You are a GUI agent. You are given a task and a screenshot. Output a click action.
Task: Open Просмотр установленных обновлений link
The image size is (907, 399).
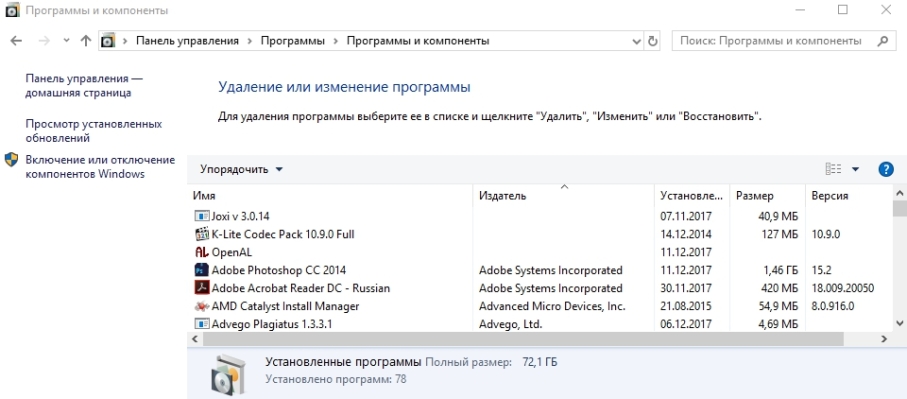coord(94,131)
